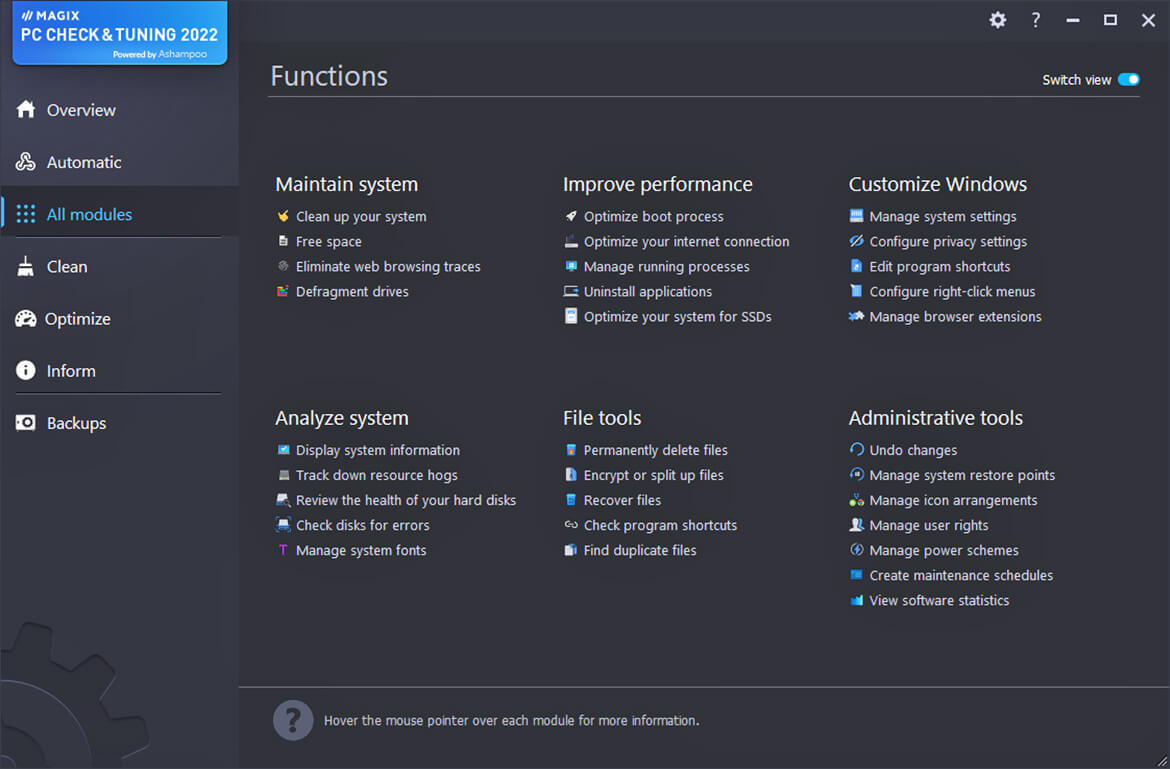Click the Optimize gauge icon
The image size is (1170, 769).
26,319
